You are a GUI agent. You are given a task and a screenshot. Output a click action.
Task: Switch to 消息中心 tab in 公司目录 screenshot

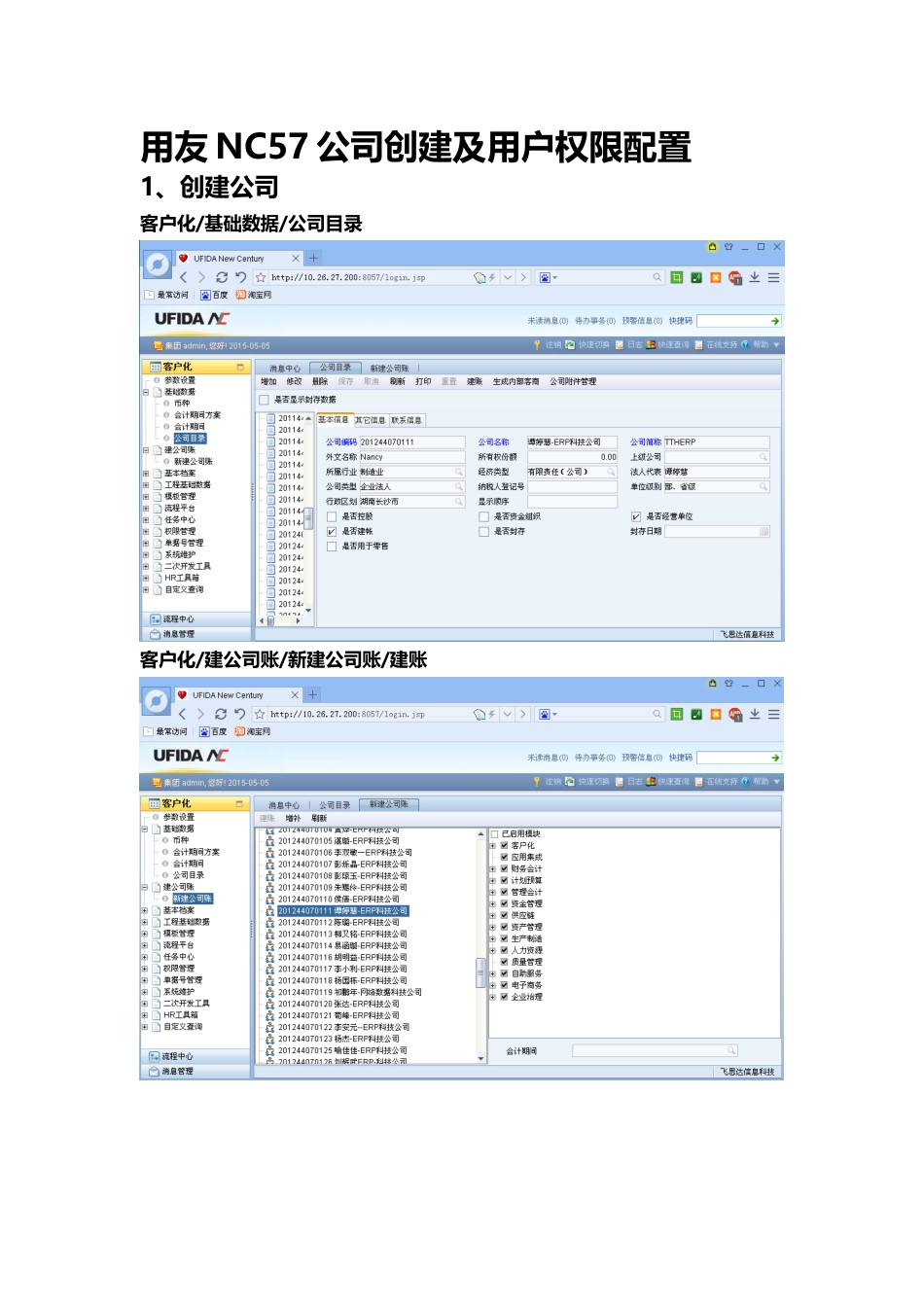(x=285, y=369)
